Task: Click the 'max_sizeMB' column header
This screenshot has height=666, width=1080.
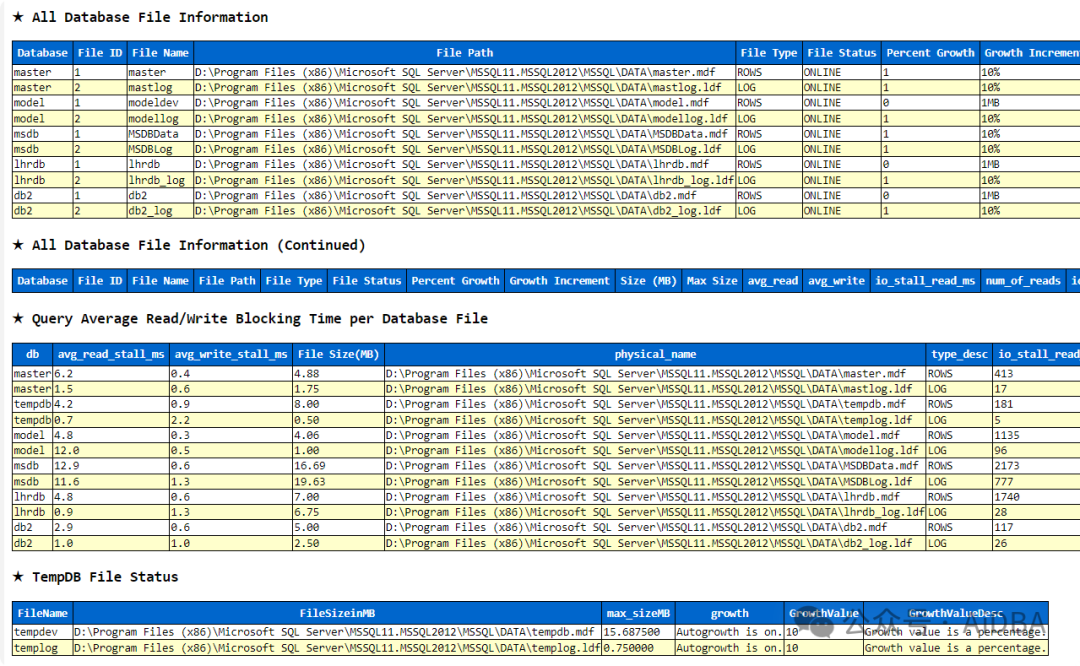Action: 638,613
